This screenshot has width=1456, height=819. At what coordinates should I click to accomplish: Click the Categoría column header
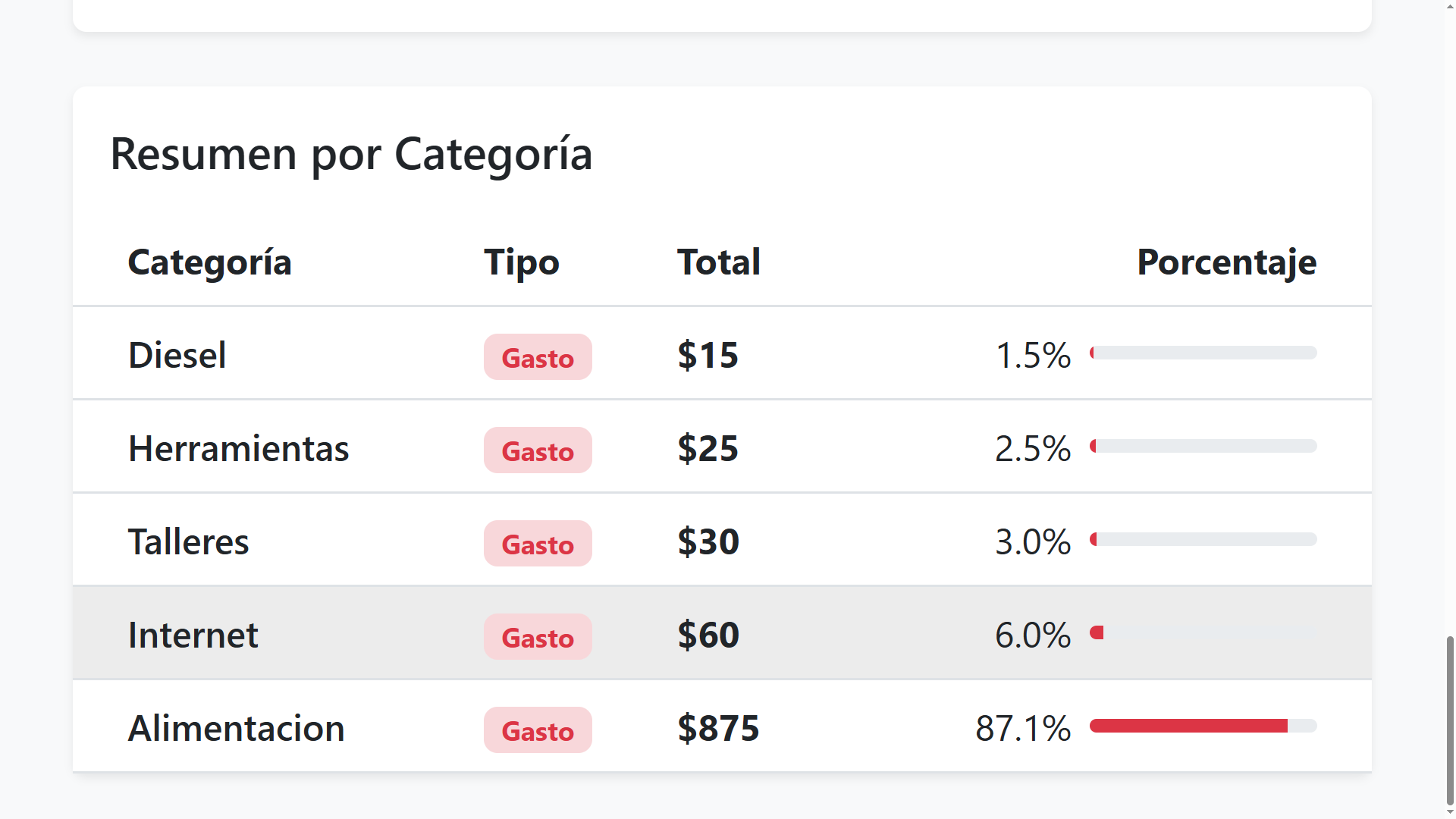coord(209,262)
